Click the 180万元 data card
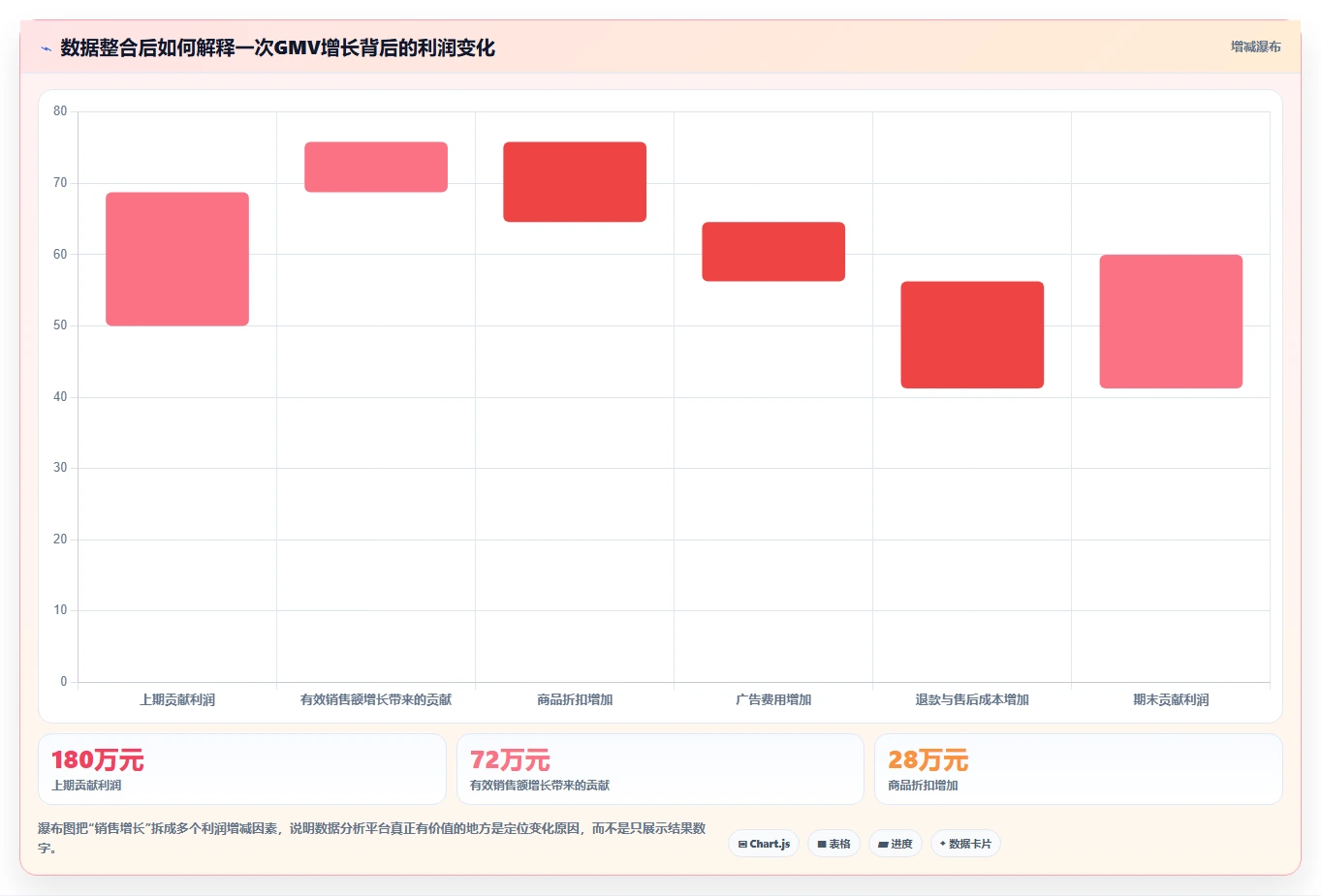The width and height of the screenshot is (1321, 896). [x=242, y=769]
